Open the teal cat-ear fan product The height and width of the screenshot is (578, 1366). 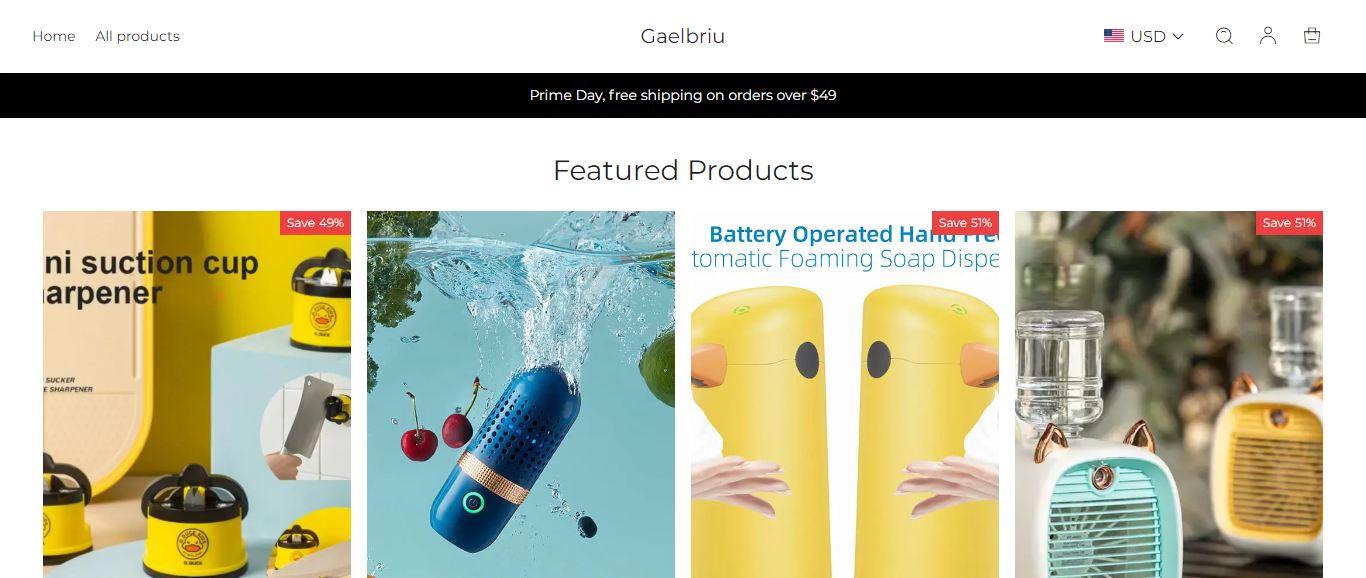tap(1169, 394)
